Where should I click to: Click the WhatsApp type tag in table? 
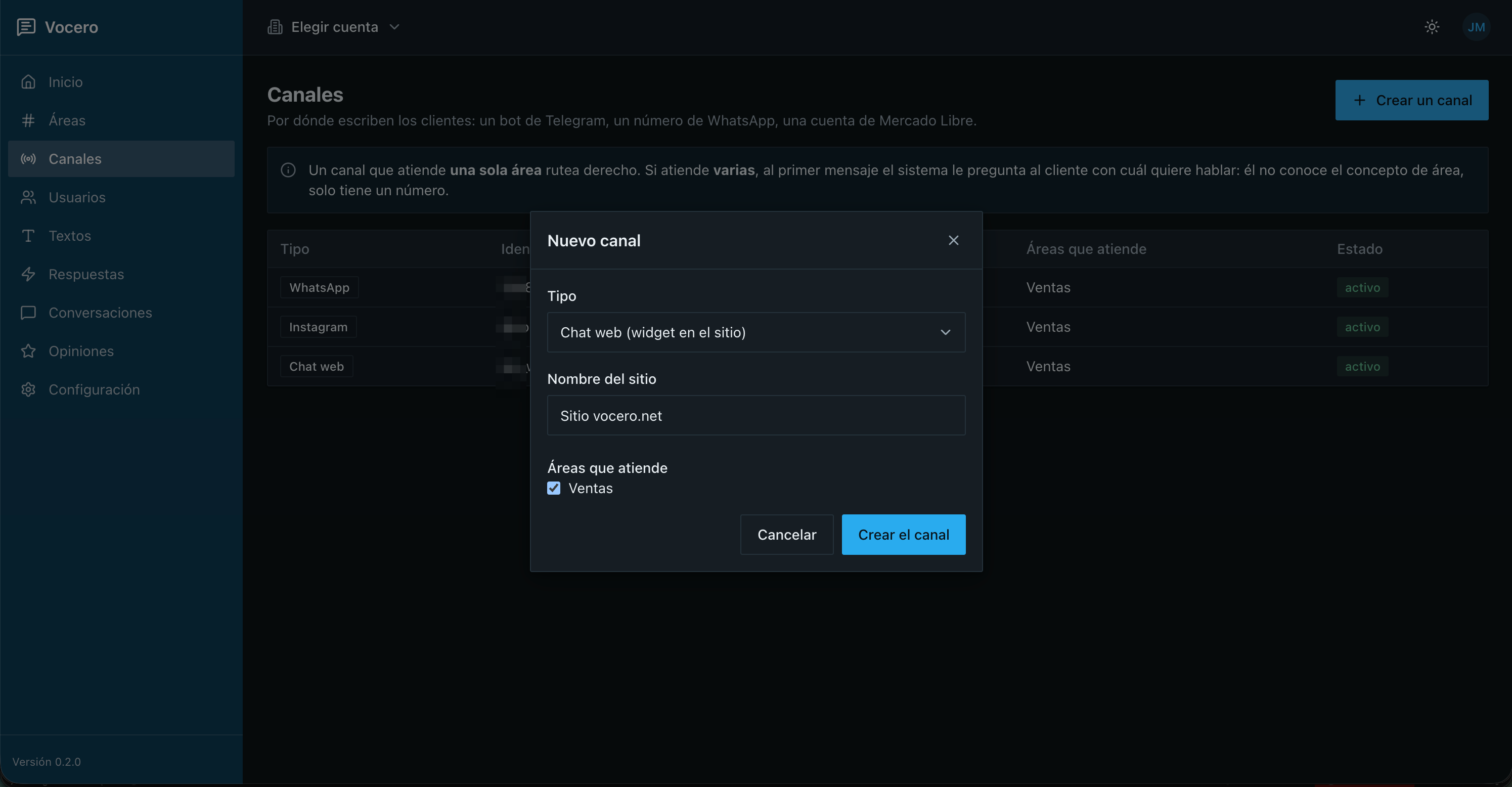coord(319,288)
